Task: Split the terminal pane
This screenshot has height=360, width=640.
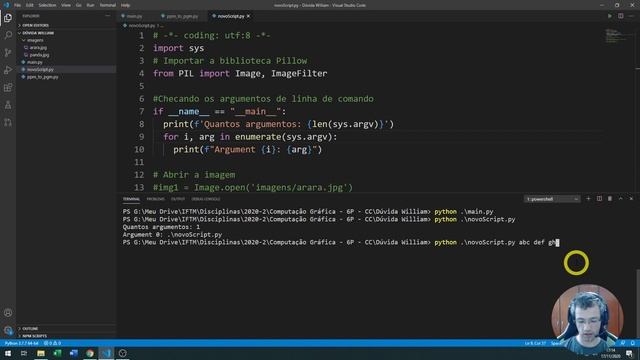Action: 599,199
